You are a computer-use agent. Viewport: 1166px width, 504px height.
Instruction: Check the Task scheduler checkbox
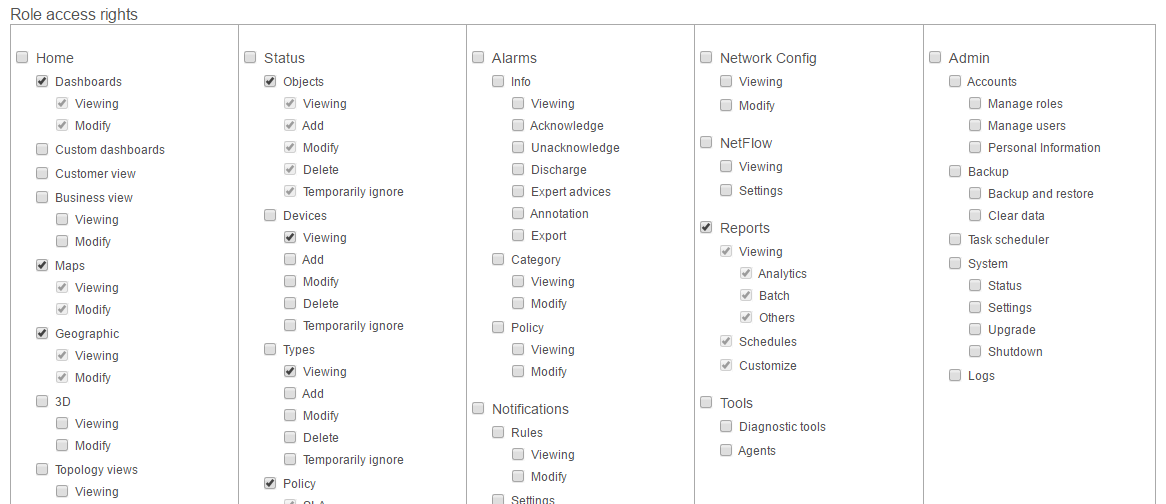tap(955, 239)
